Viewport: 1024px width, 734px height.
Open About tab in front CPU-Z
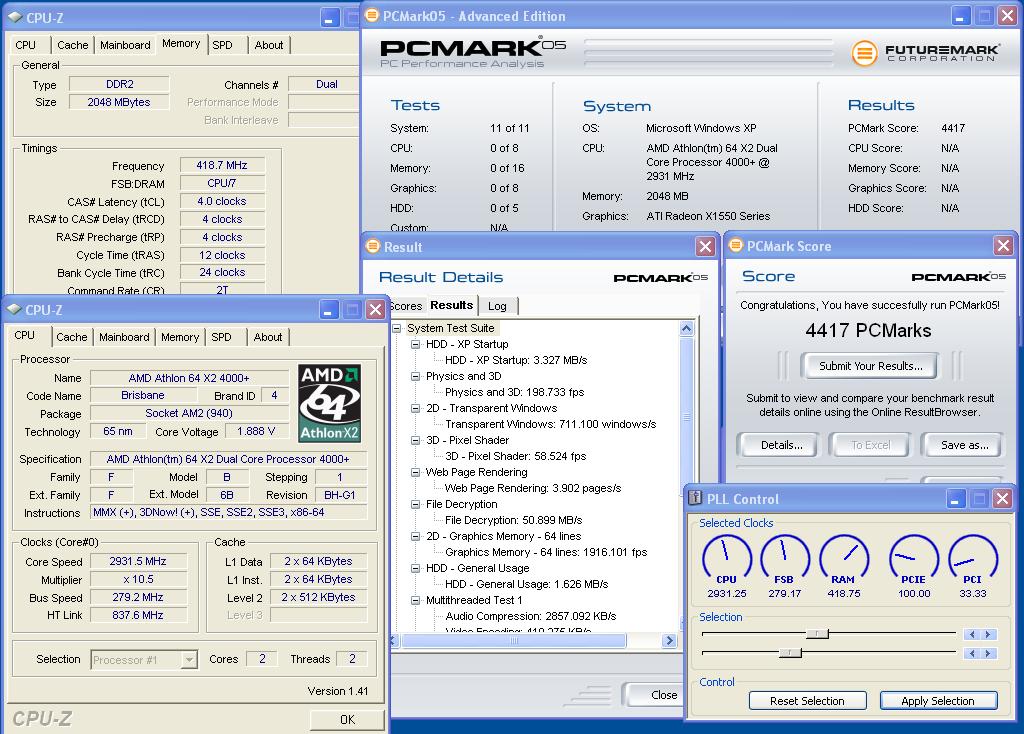pos(268,337)
